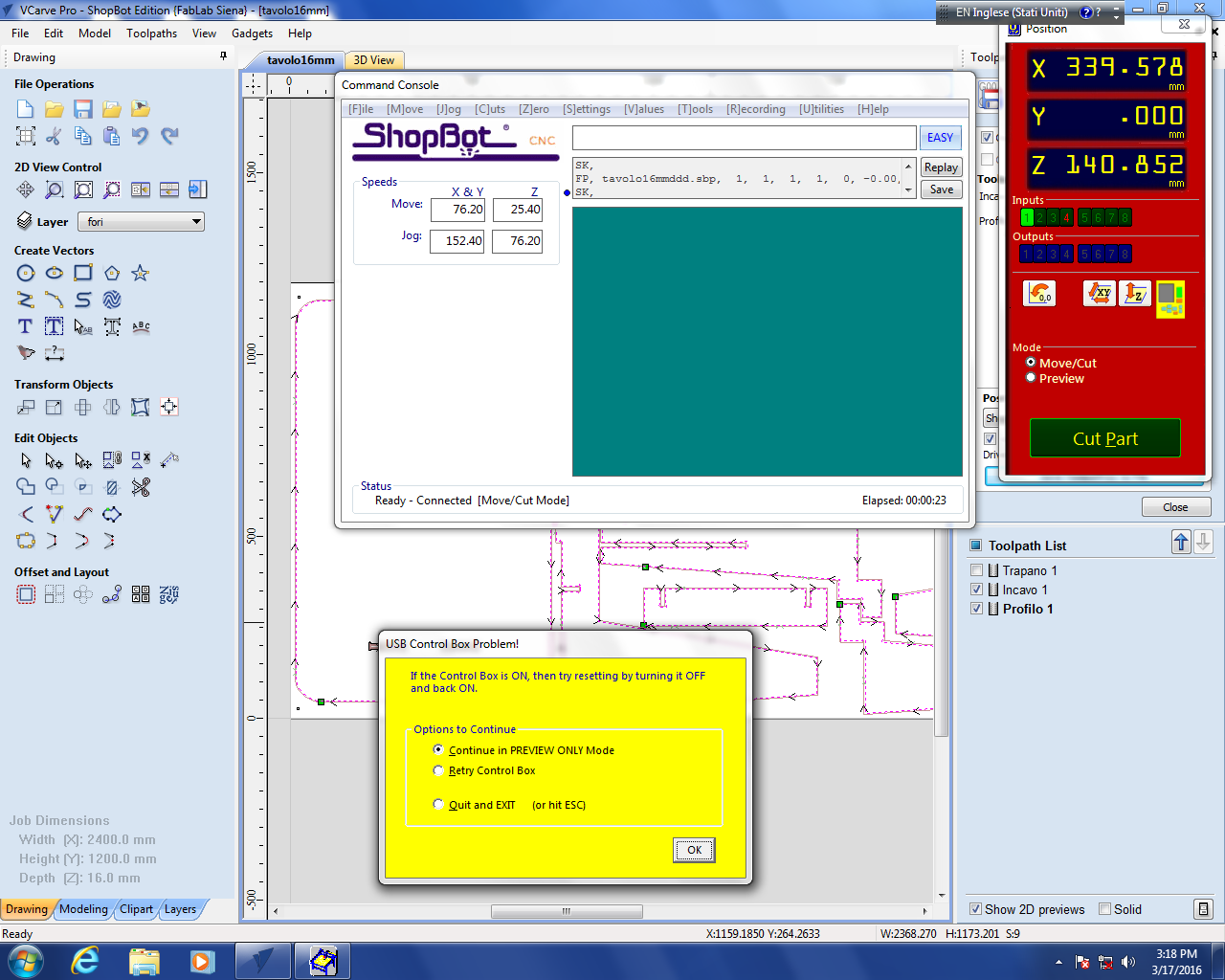
Task: Open the [M]ove menu in Command Console
Action: [x=405, y=109]
